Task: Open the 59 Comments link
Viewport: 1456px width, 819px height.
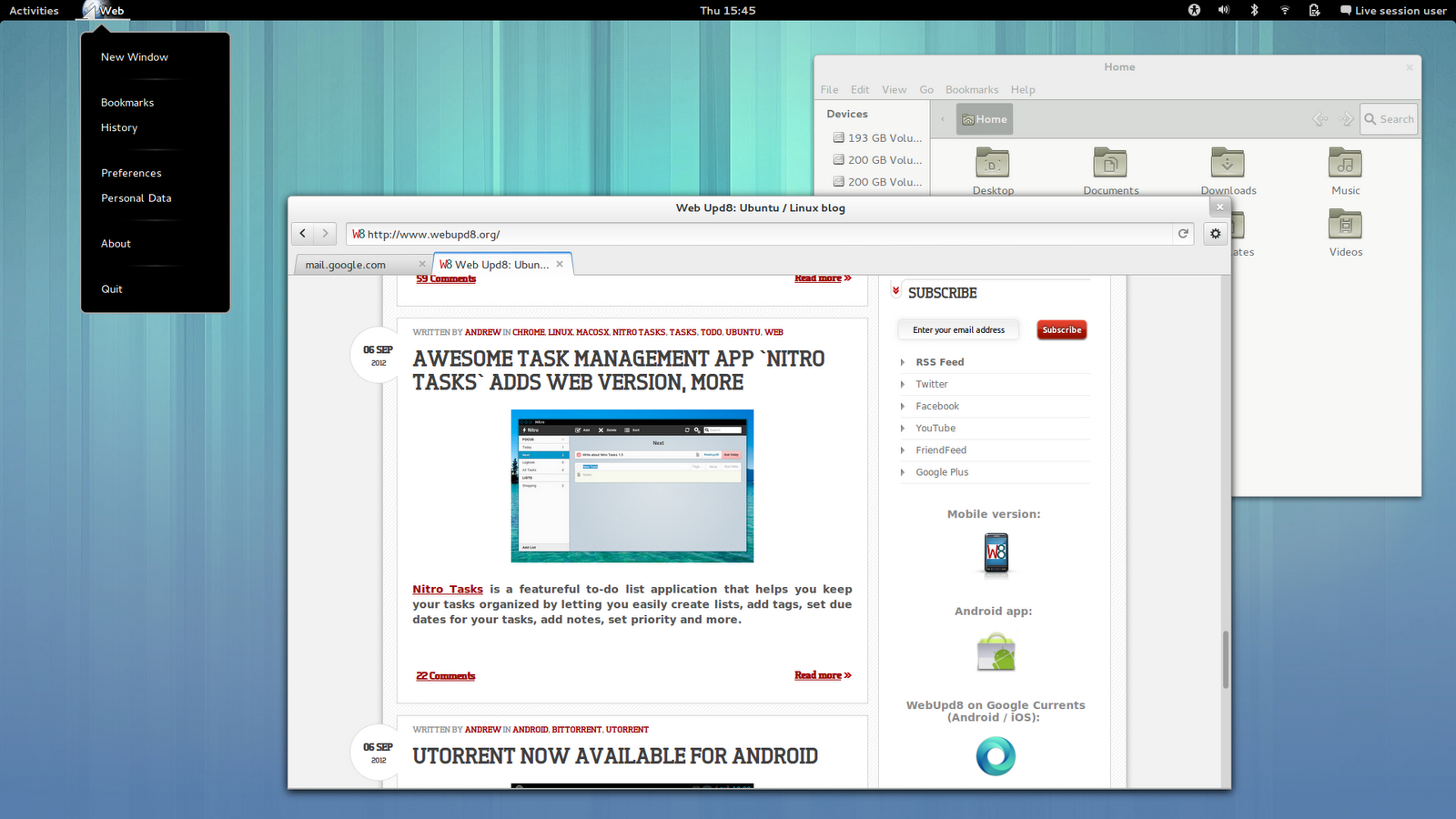Action: 446,278
